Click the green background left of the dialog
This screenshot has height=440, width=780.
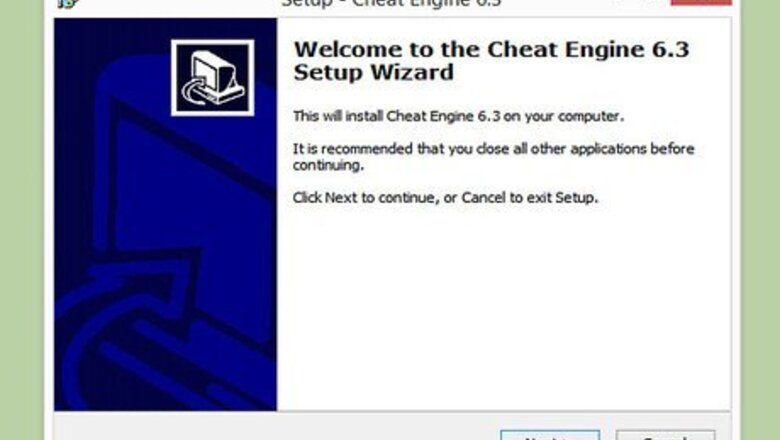21,220
